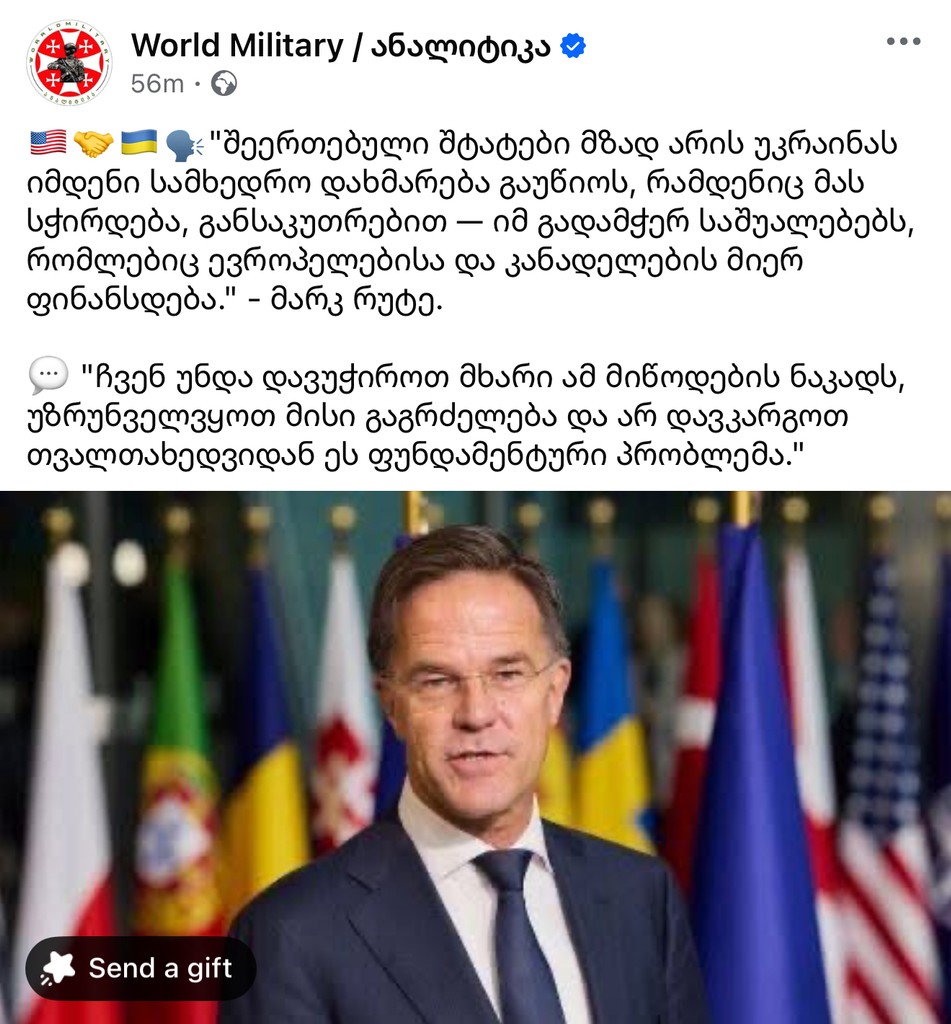951x1024 pixels.
Task: Click the first quote paragraph starting შეერთებული შტატები
Action: [470, 221]
